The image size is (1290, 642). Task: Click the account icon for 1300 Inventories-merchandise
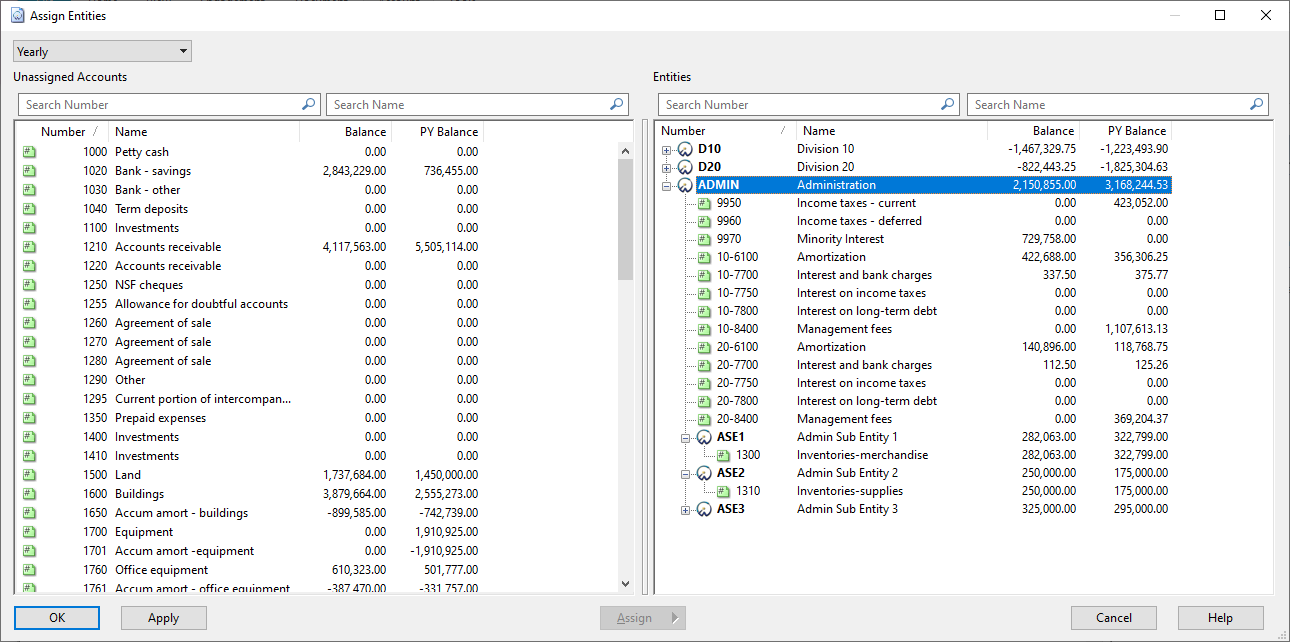pyautogui.click(x=723, y=455)
